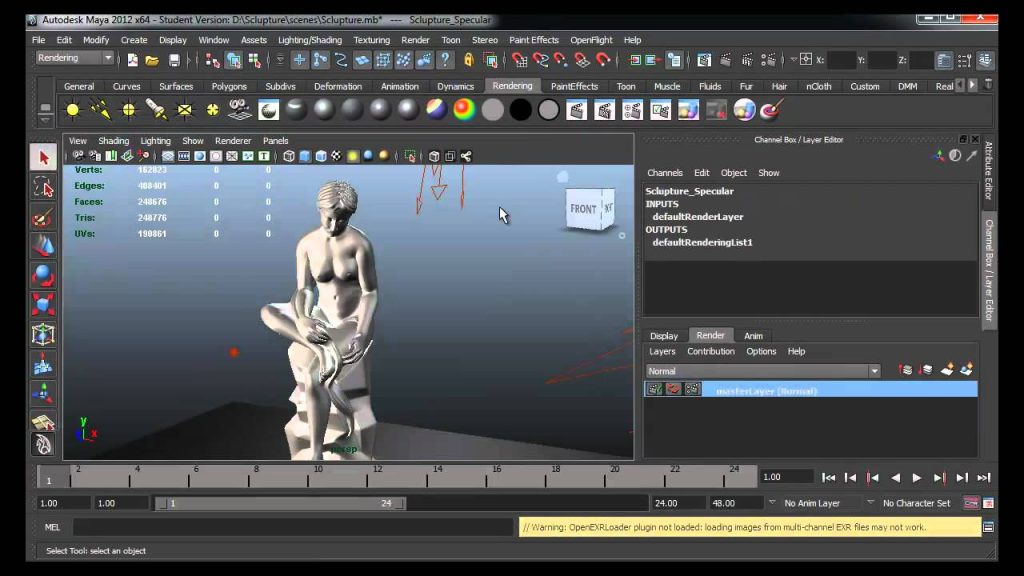This screenshot has height=576, width=1024.
Task: Create an area light from shelf
Action: pos(185,110)
